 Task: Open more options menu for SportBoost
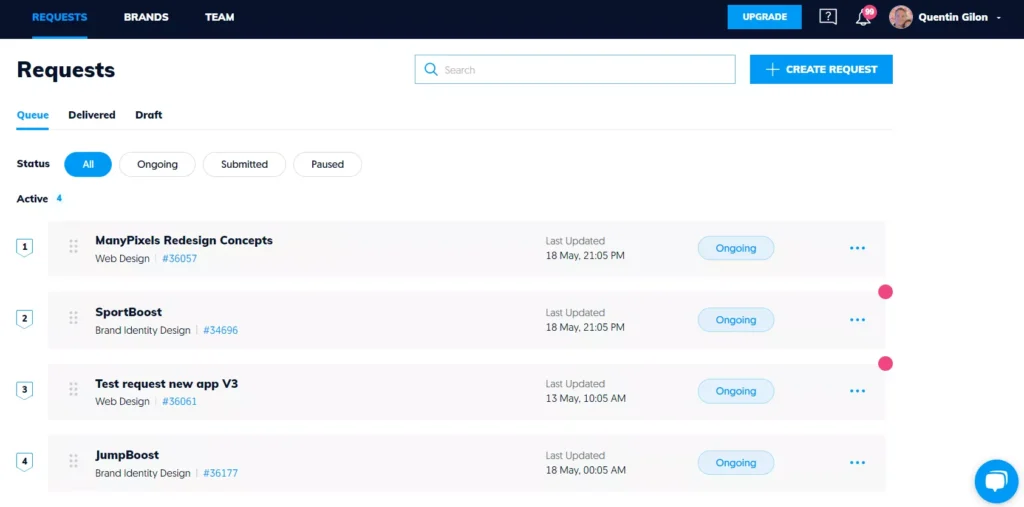tap(857, 319)
